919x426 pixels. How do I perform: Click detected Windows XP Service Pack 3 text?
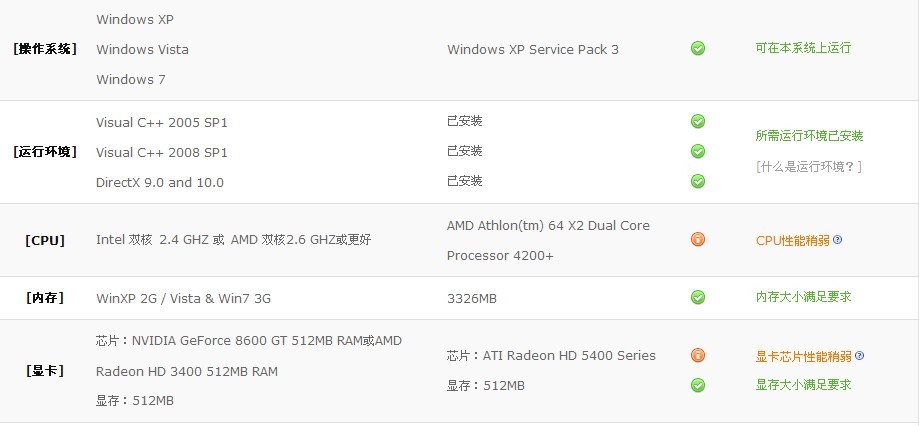[533, 49]
